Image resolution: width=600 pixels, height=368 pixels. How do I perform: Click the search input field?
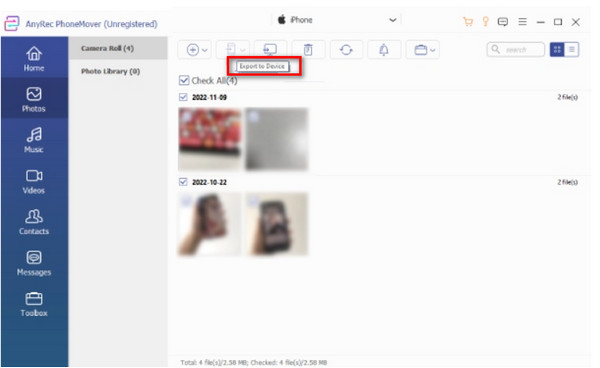(515, 50)
